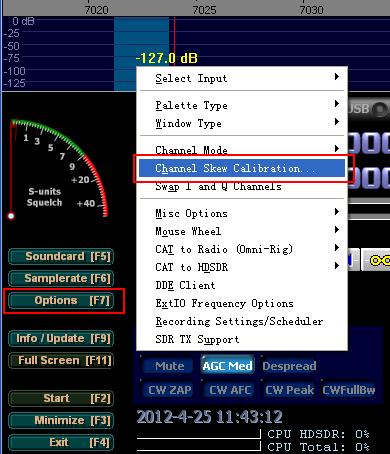Toggle the AGC Med button
This screenshot has width=390, height=454.
pyautogui.click(x=227, y=366)
